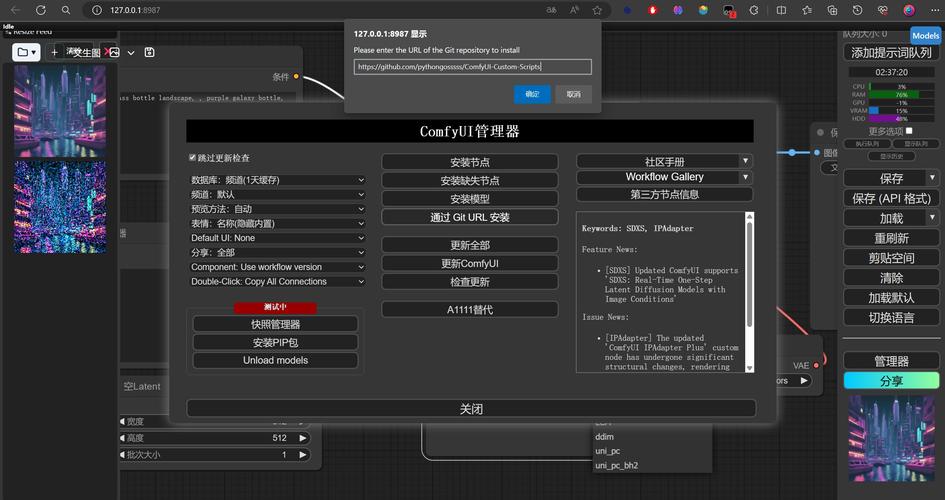
Task: Open site information icon in address bar
Action: coord(96,10)
